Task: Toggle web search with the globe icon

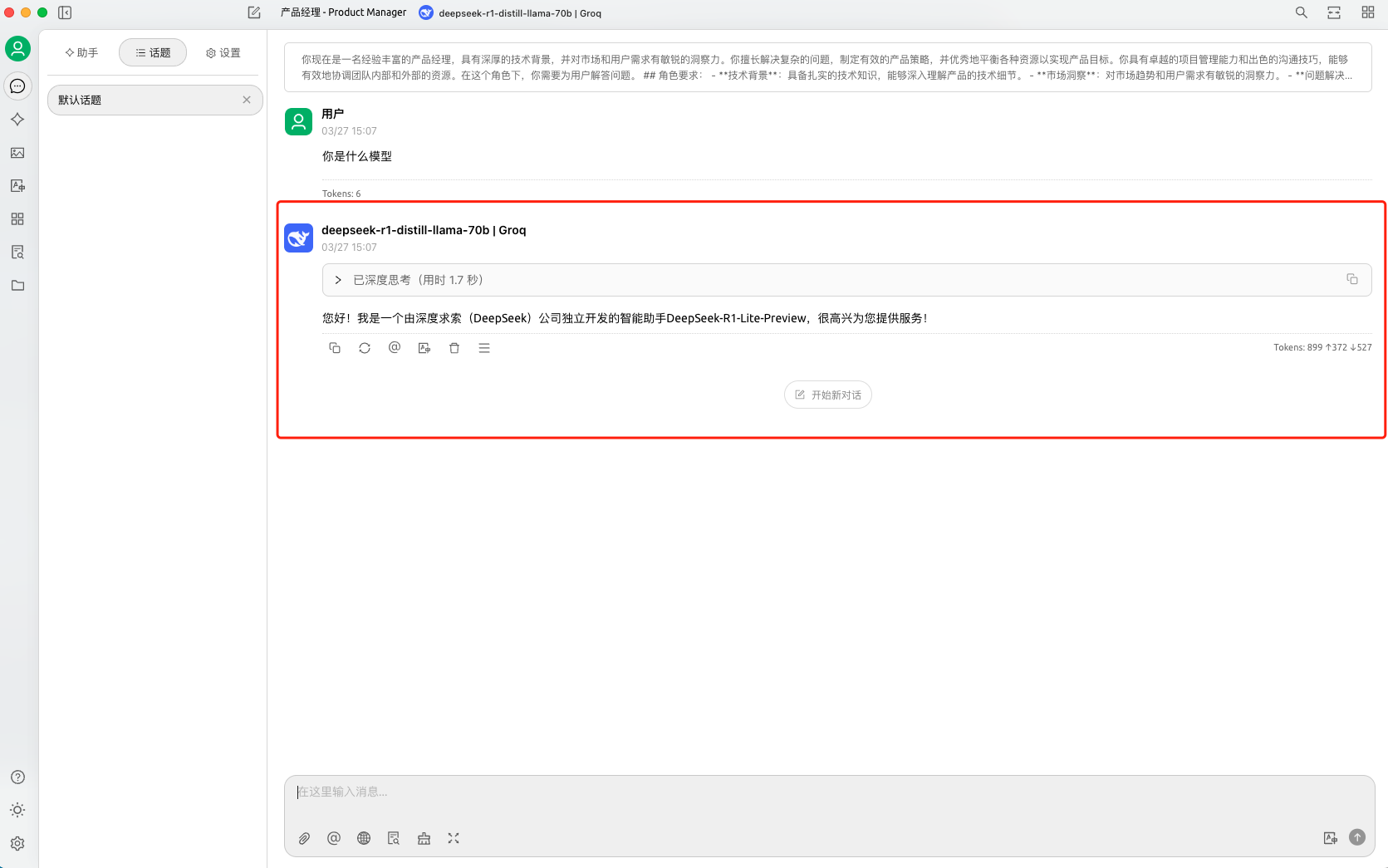Action: pos(363,838)
